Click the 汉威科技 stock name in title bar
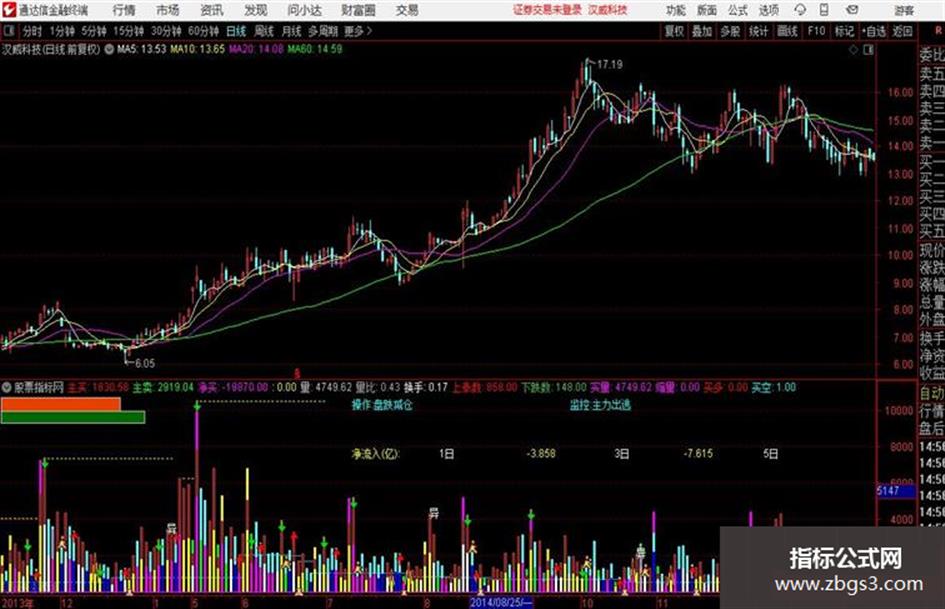 pyautogui.click(x=608, y=10)
